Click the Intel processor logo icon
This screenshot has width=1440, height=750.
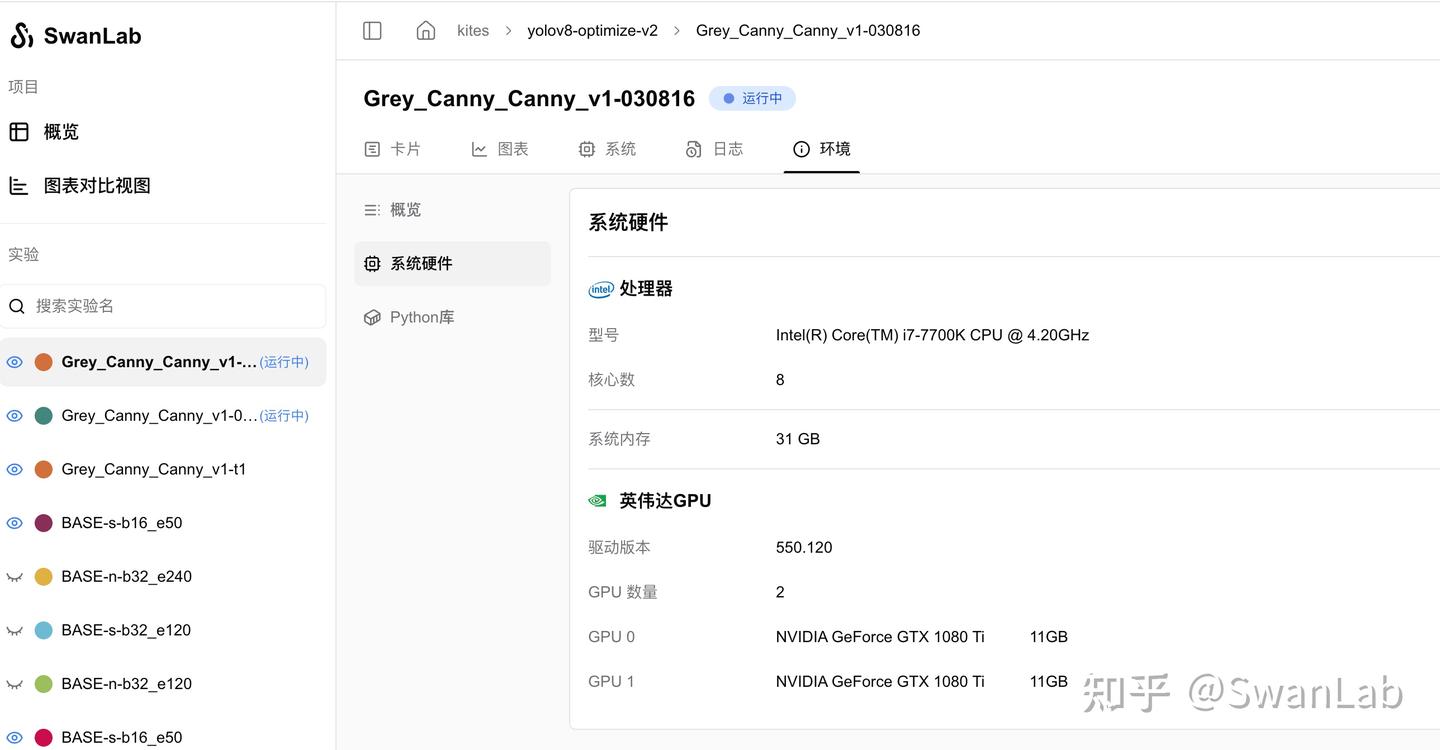600,289
